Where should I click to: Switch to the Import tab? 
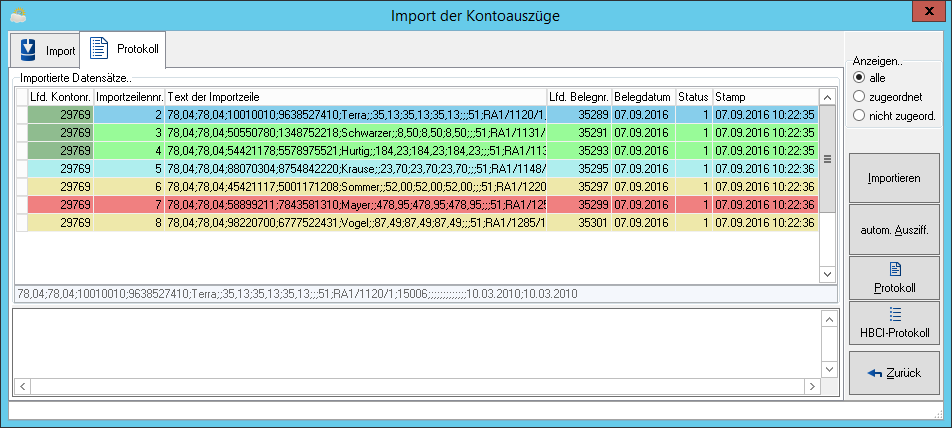pos(45,50)
